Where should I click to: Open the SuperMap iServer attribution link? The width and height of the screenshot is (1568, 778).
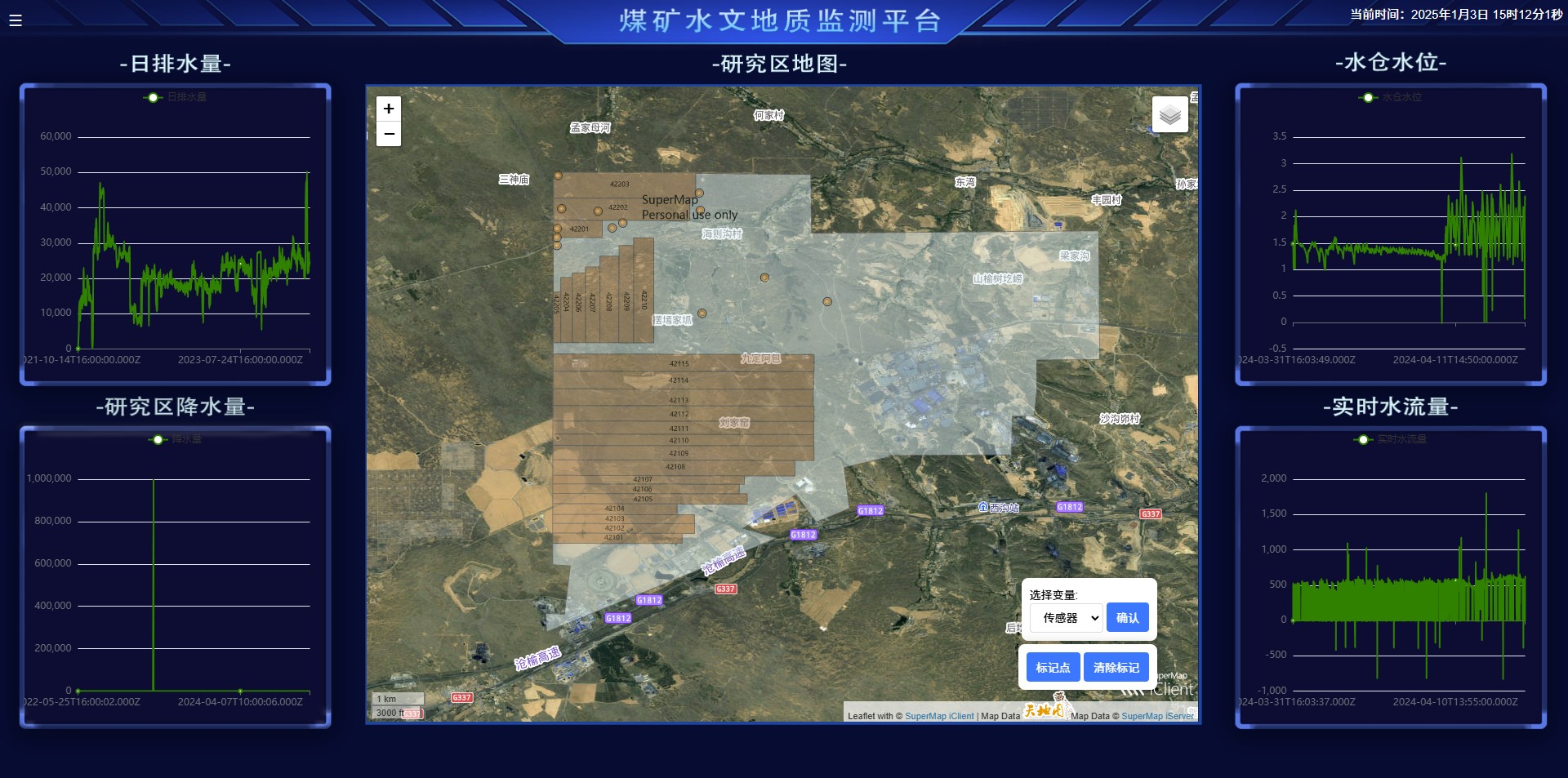[1156, 716]
